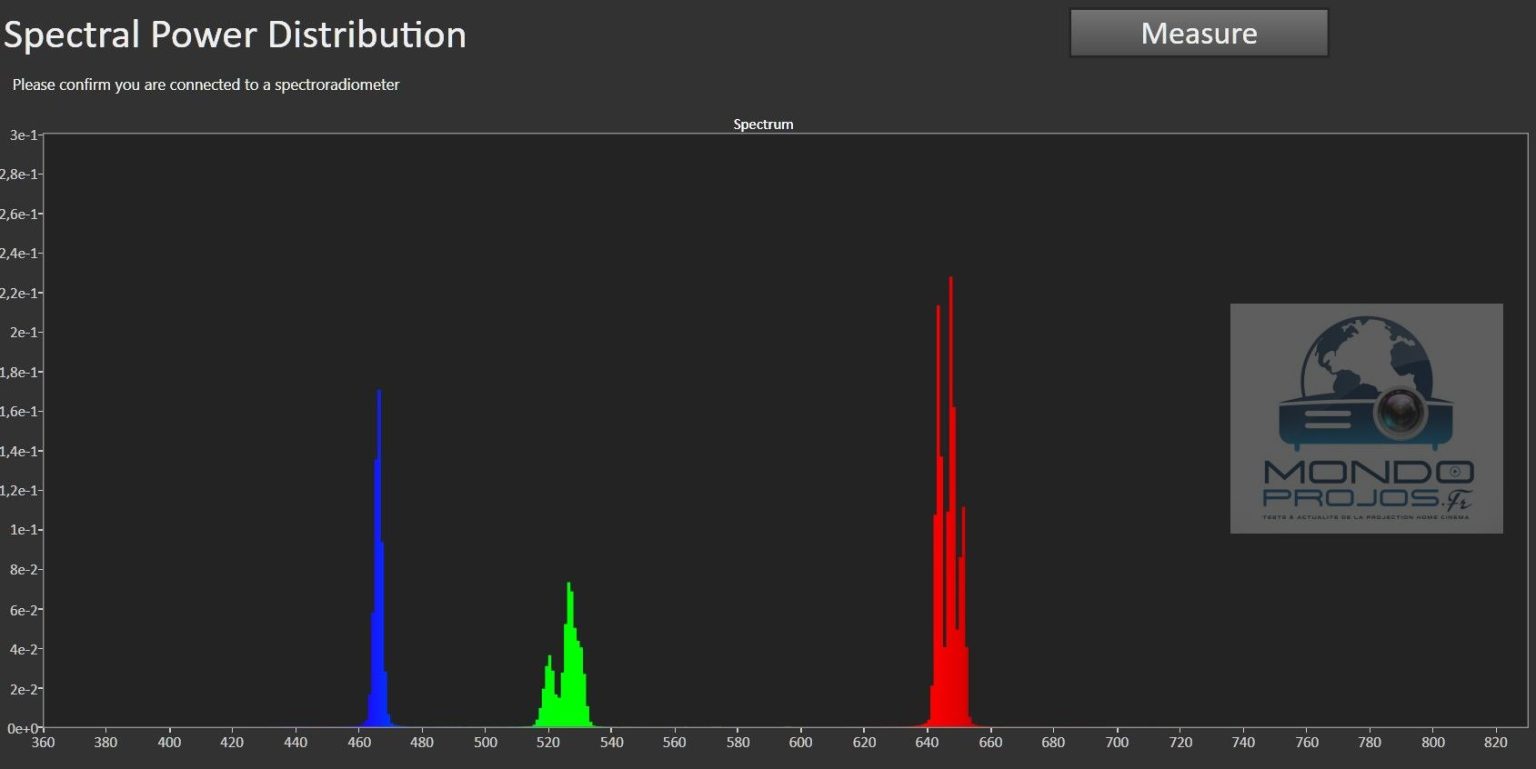Image resolution: width=1536 pixels, height=769 pixels.
Task: Click the 3e-1 label on the vertical axis
Action: [22, 135]
